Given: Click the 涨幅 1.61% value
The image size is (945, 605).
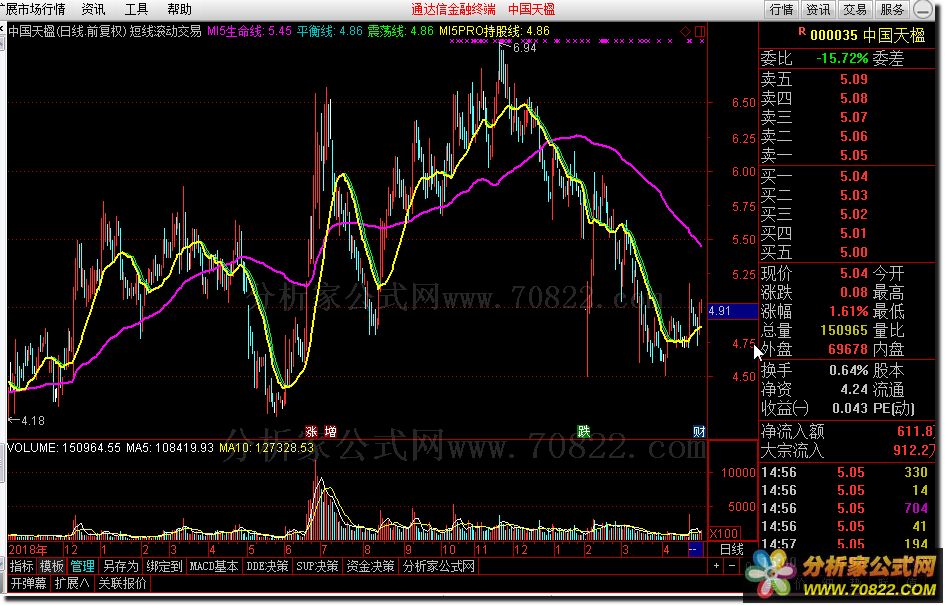Looking at the screenshot, I should coord(847,312).
